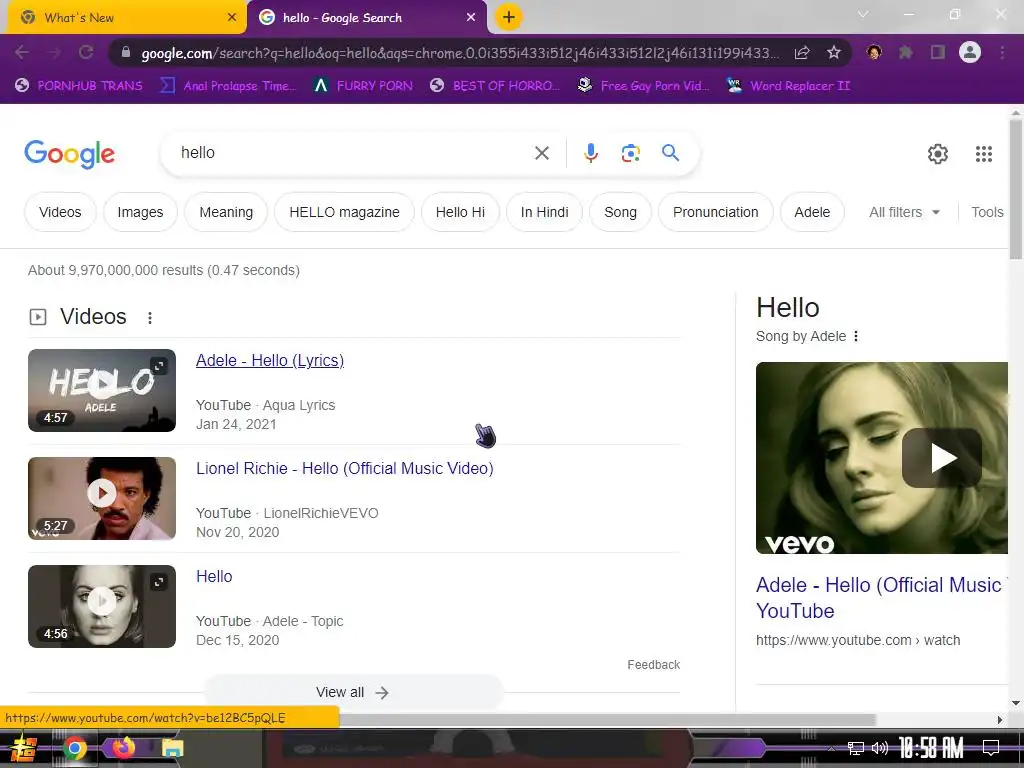
Task: Play the Lionel Richie video thumbnail
Action: pyautogui.click(x=102, y=498)
